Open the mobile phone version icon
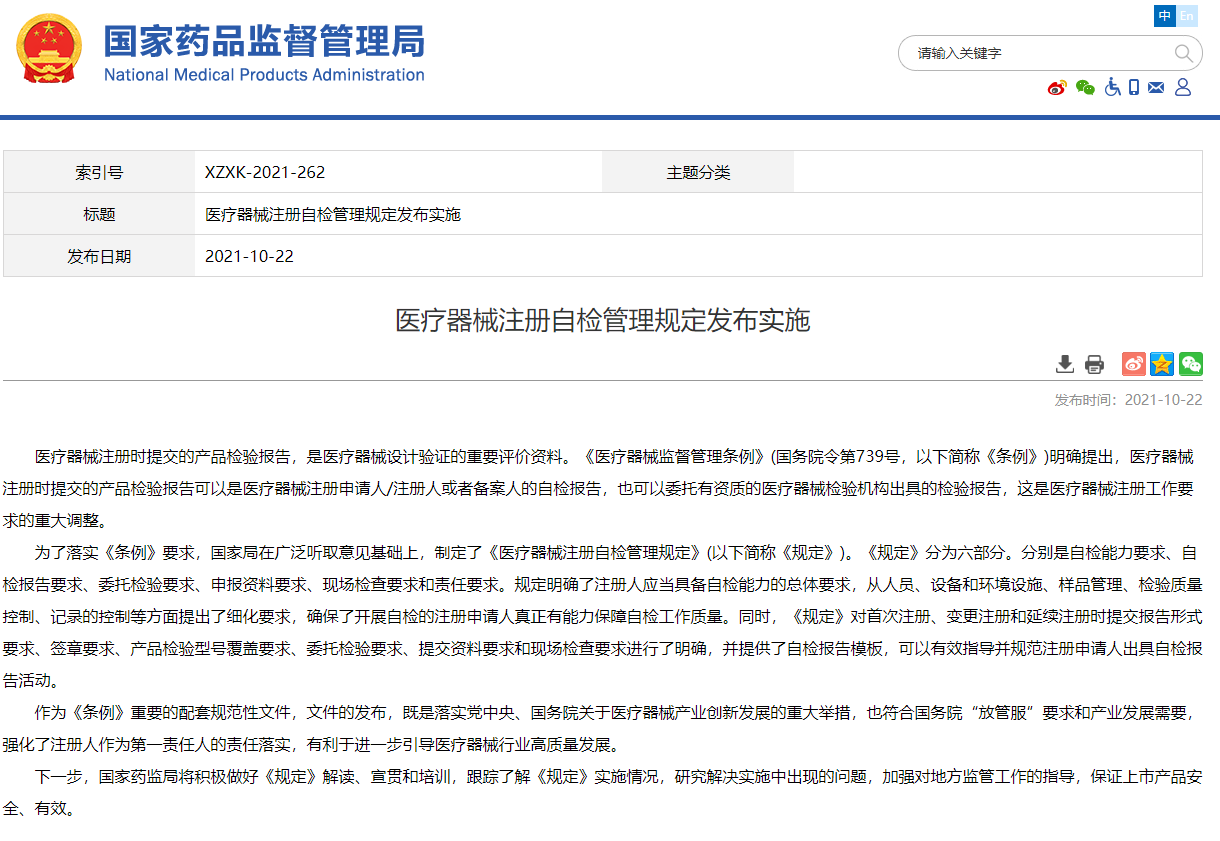 [1134, 88]
